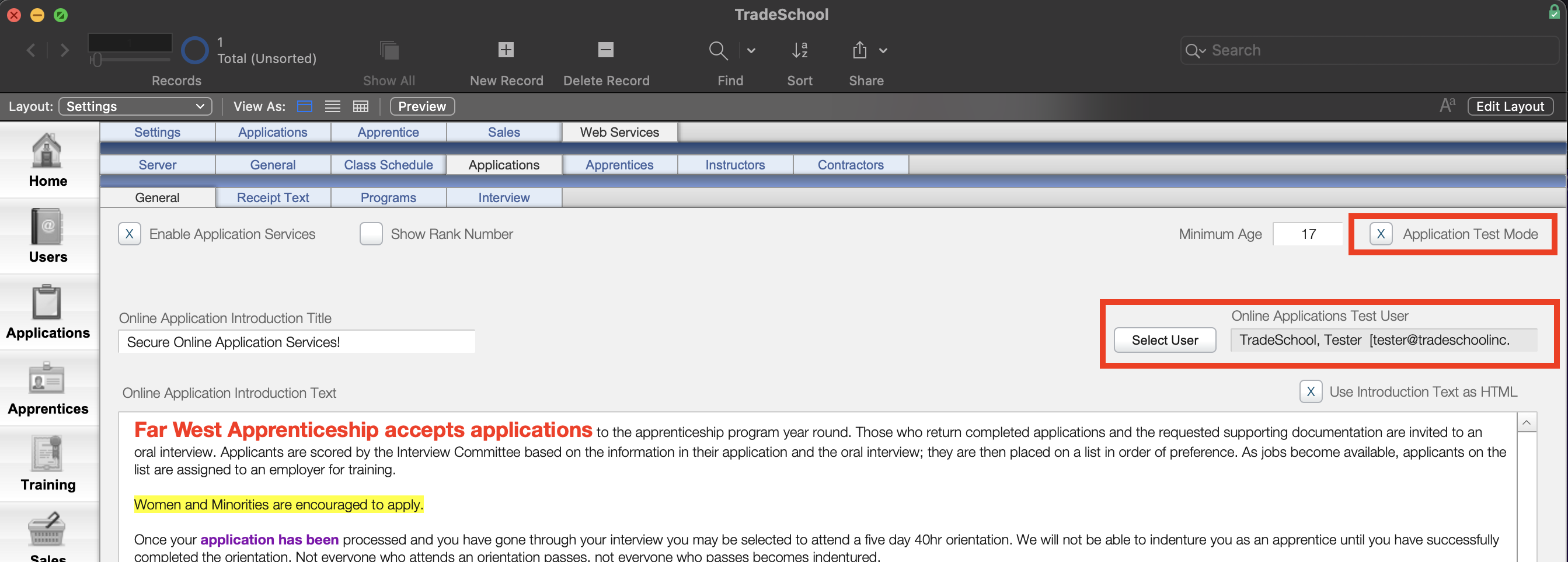Open the Server sub-tab

pos(157,165)
